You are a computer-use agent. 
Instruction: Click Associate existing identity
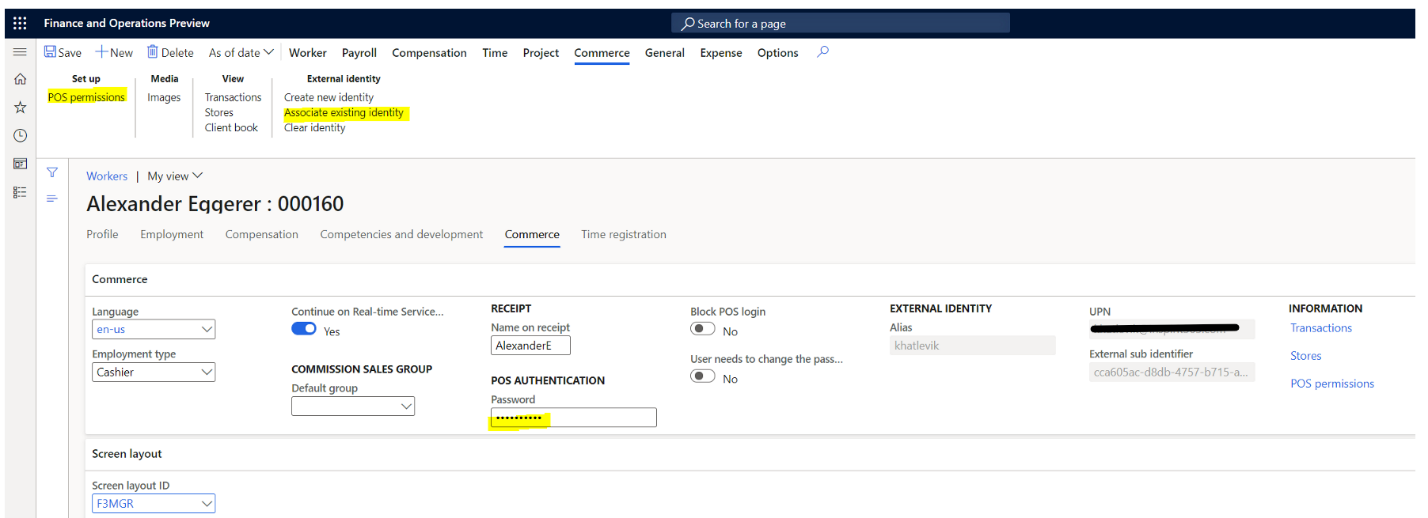(344, 113)
